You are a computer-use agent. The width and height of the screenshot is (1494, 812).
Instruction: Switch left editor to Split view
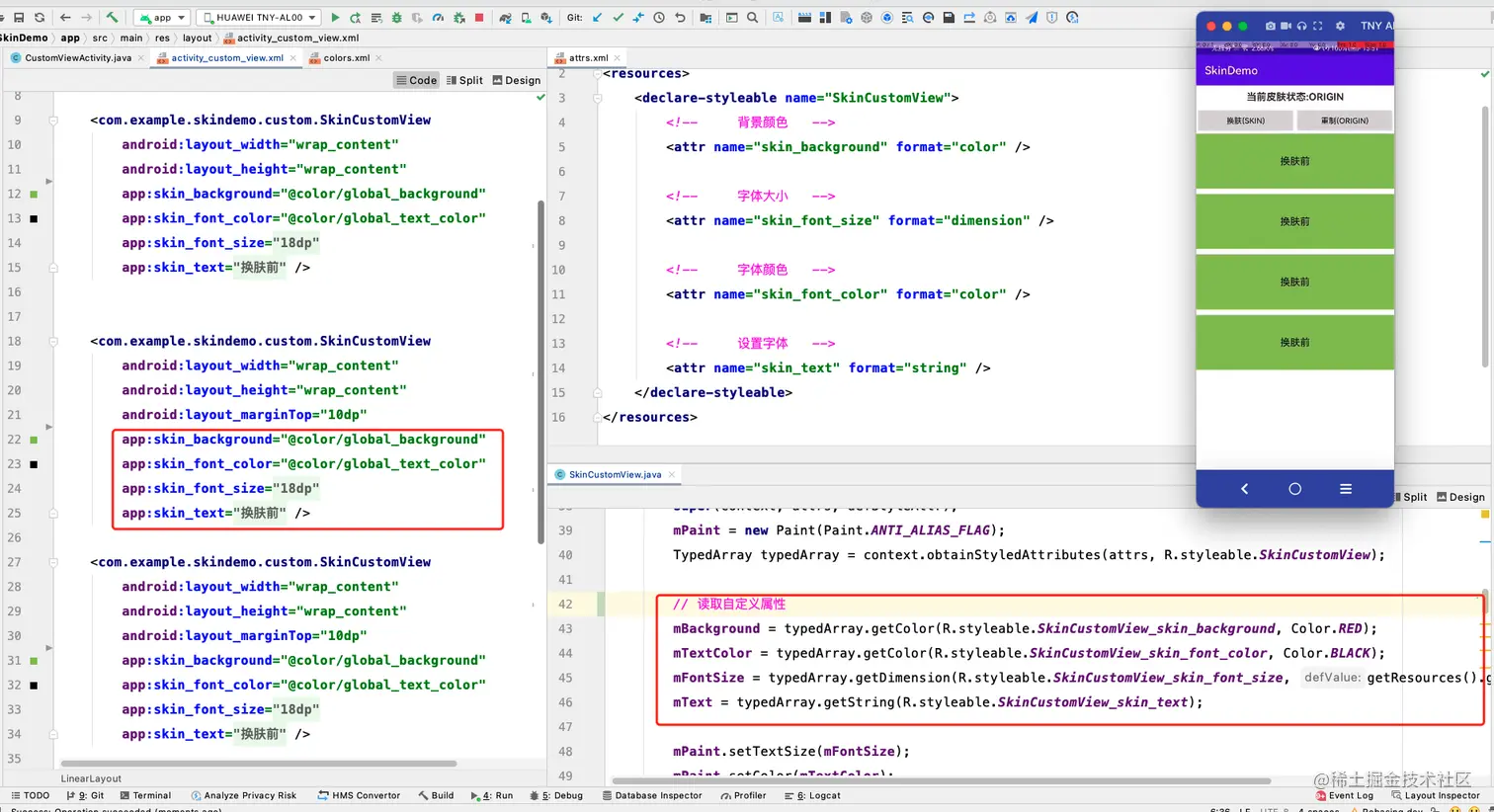464,81
